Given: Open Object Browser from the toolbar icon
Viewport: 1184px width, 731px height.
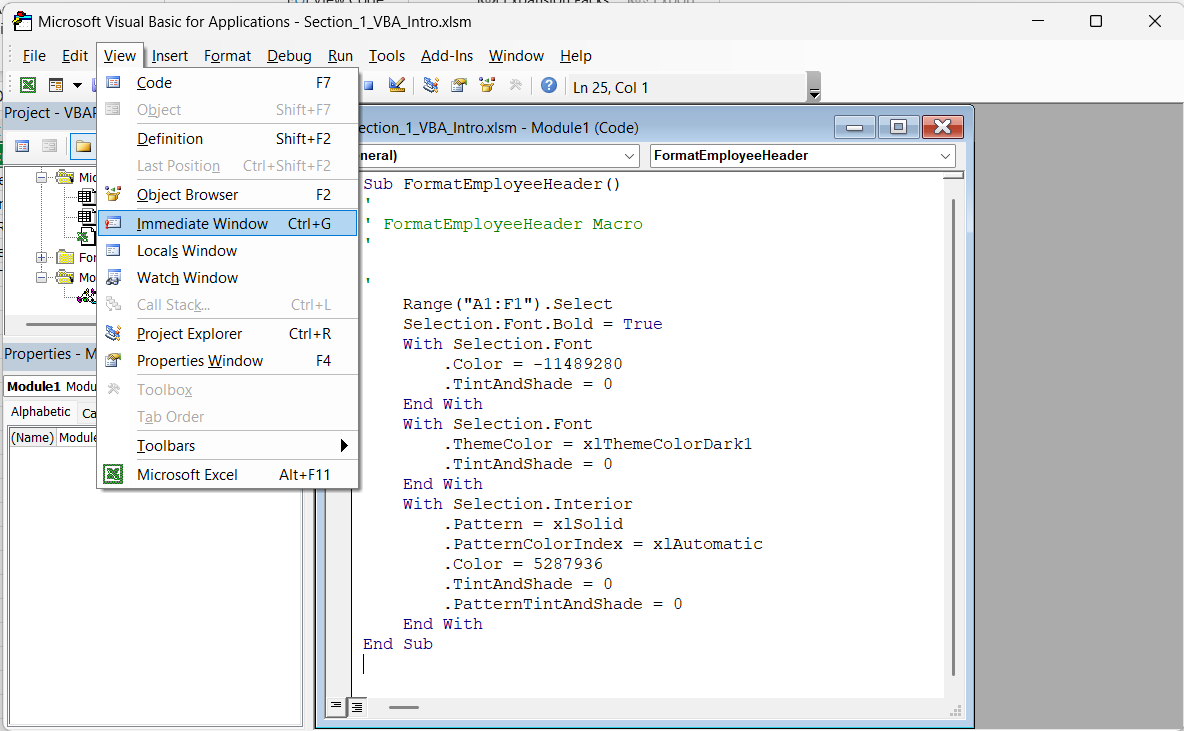Looking at the screenshot, I should [487, 85].
